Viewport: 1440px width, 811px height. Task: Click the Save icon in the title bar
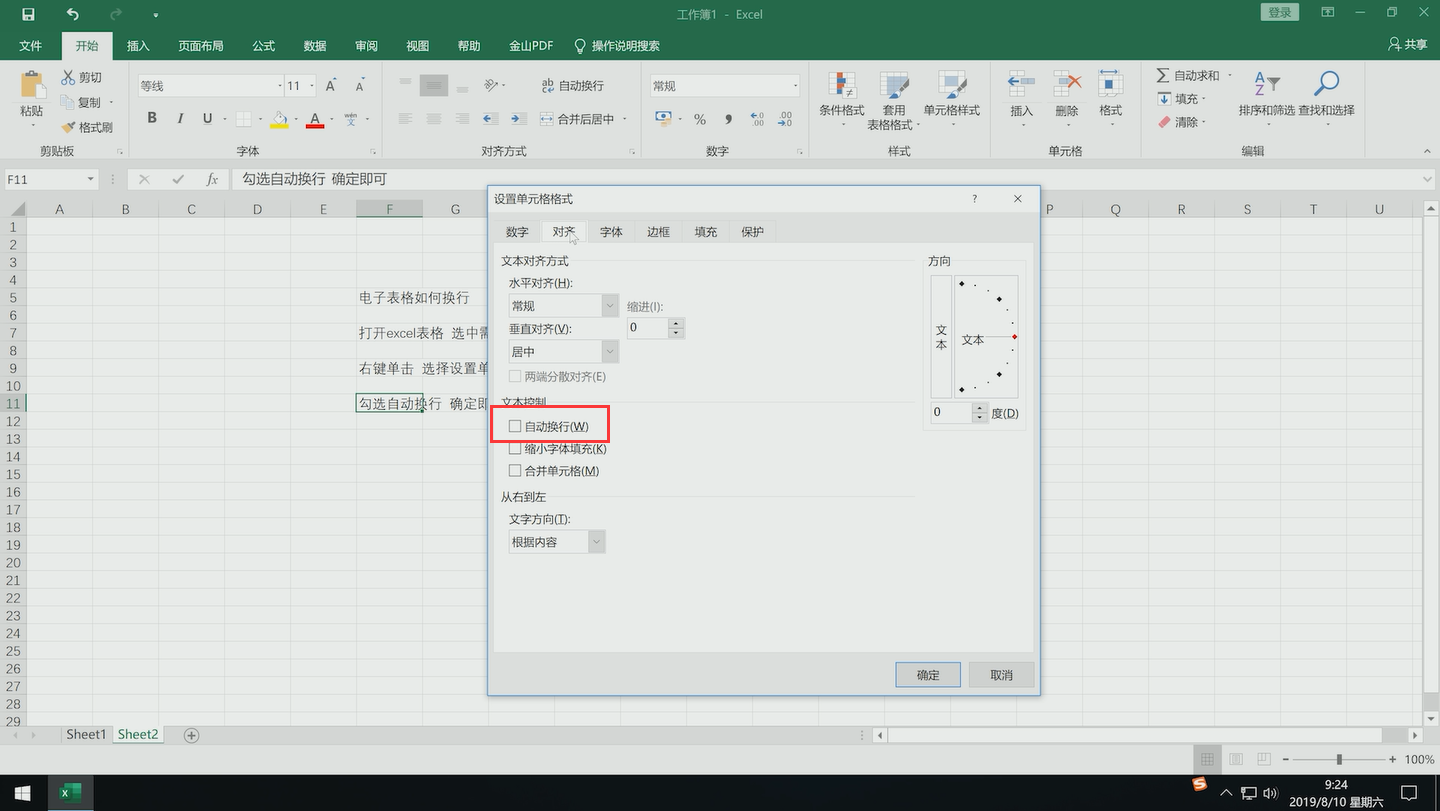point(28,14)
